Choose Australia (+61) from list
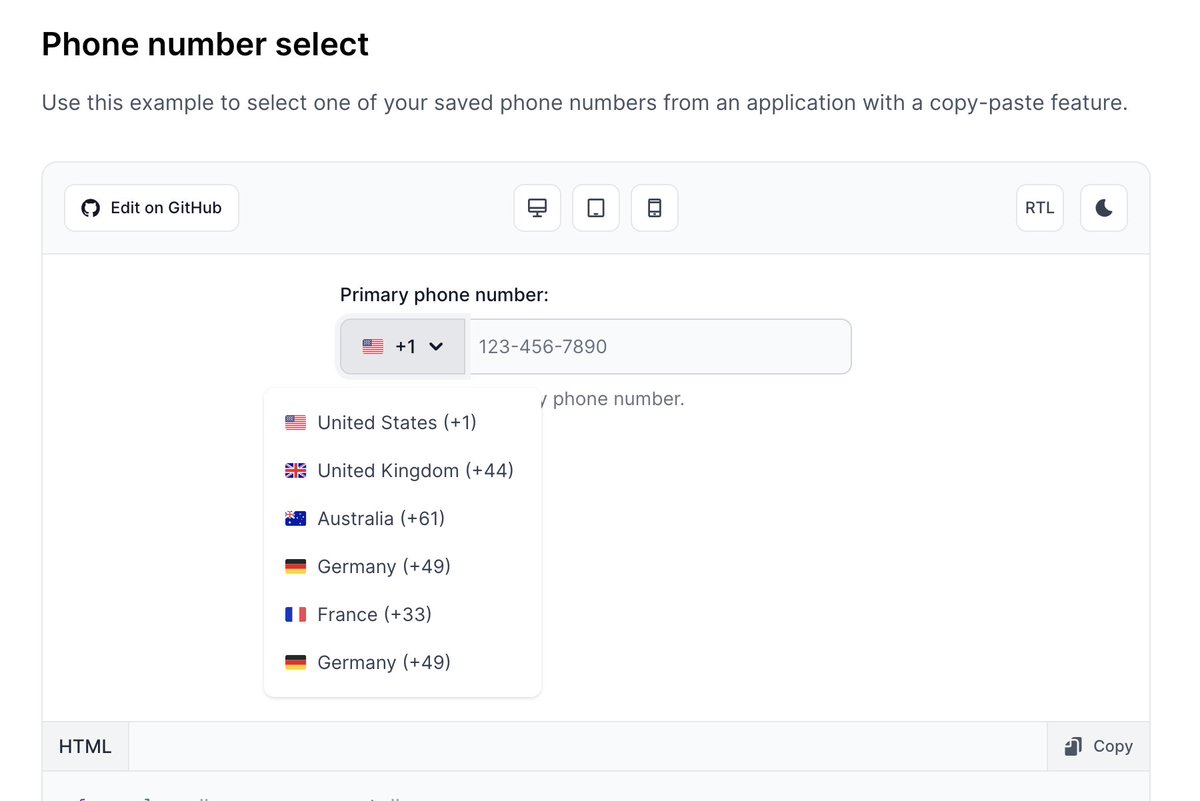This screenshot has height=801, width=1200. coord(402,519)
